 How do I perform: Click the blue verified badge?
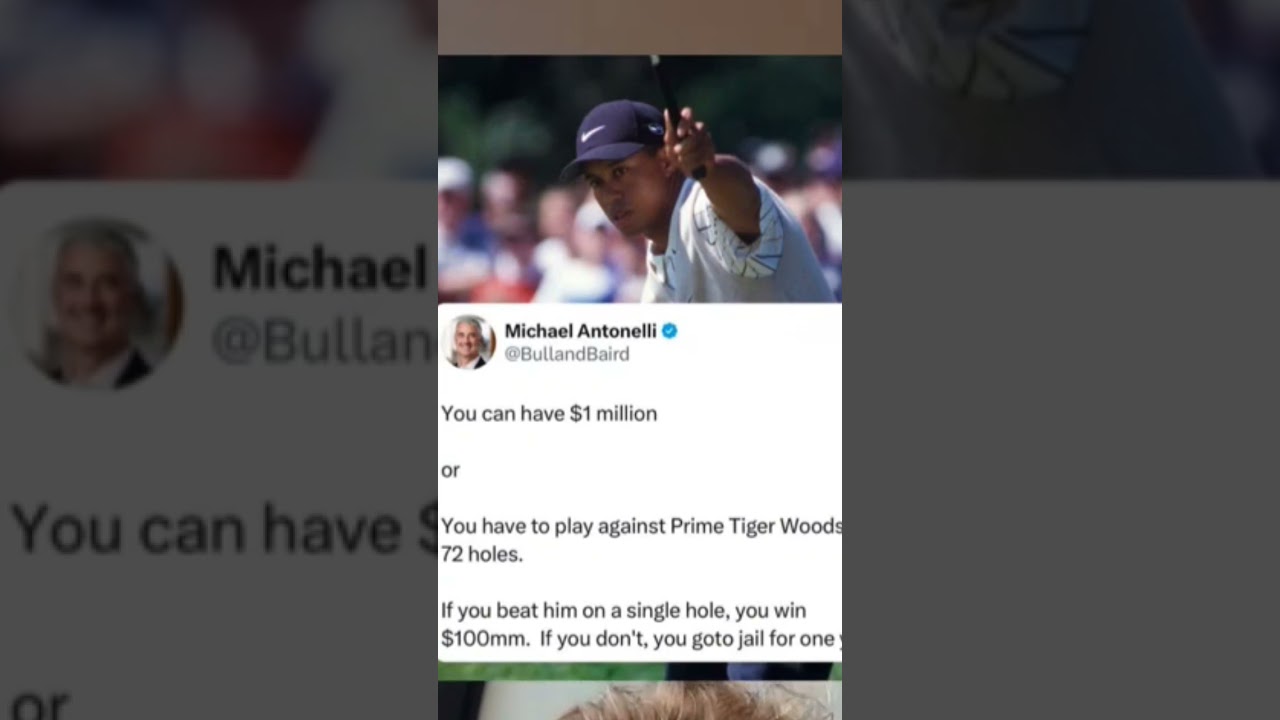click(669, 331)
